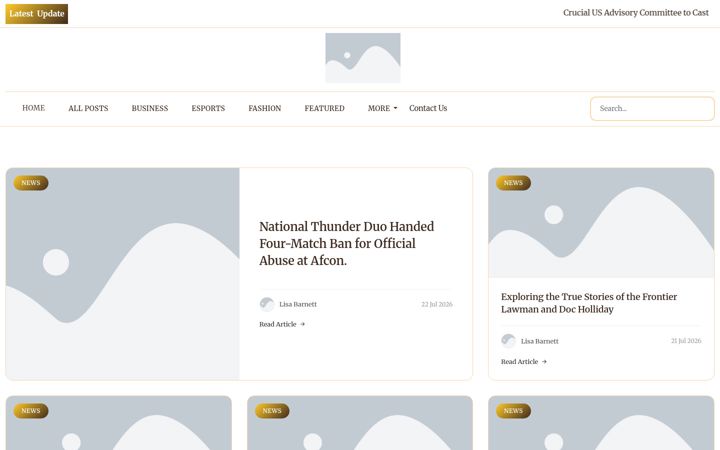Open the ALL POSTS menu item
720x450 pixels.
click(x=88, y=108)
